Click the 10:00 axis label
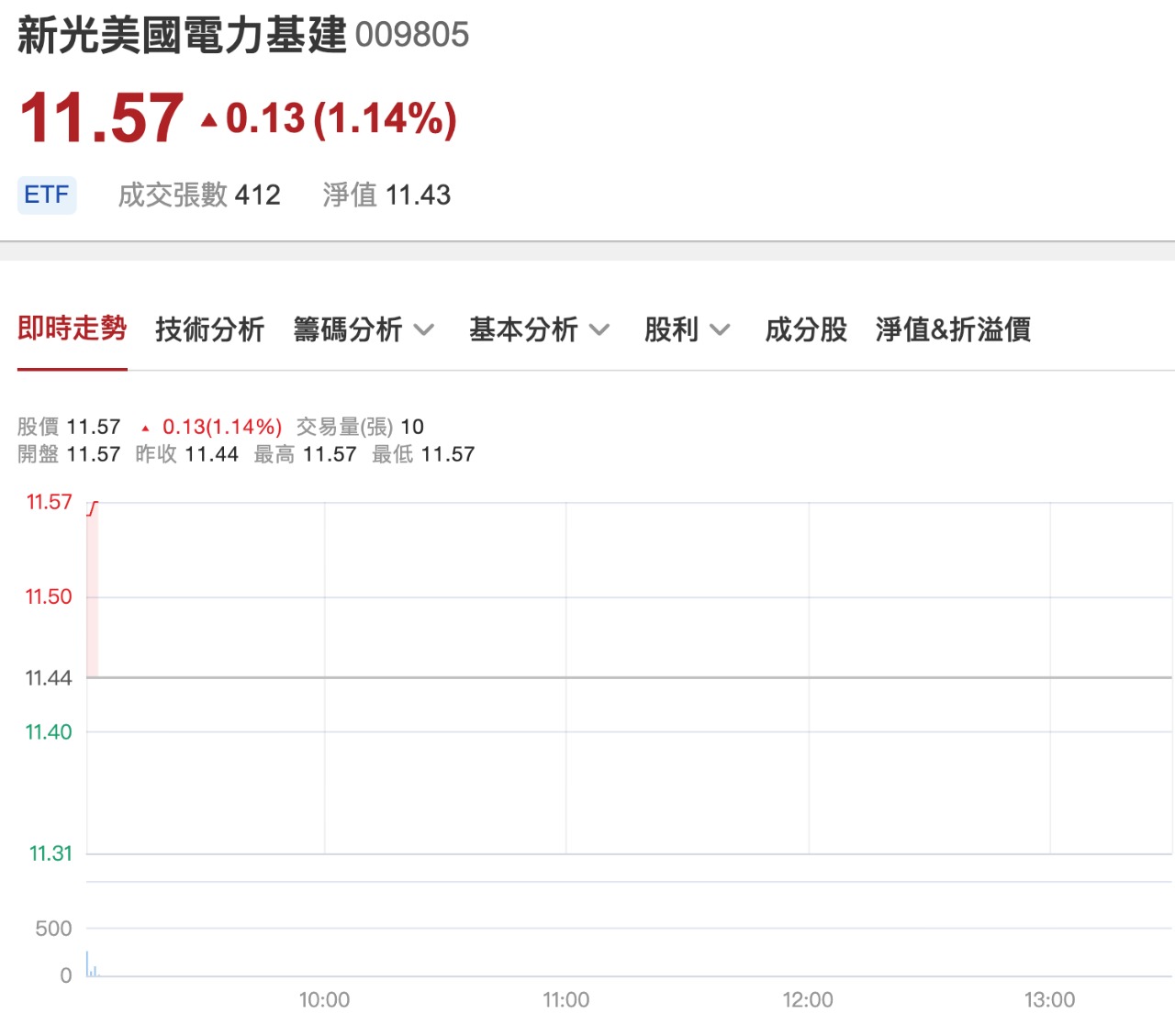This screenshot has width=1175, height=1036. [x=326, y=999]
